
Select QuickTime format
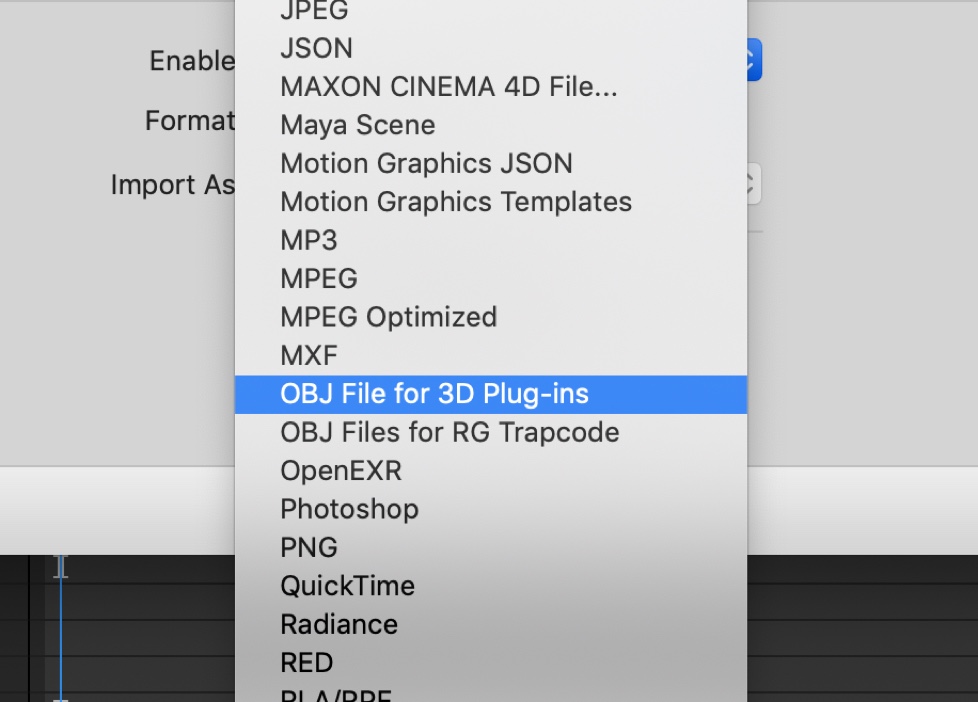point(491,586)
